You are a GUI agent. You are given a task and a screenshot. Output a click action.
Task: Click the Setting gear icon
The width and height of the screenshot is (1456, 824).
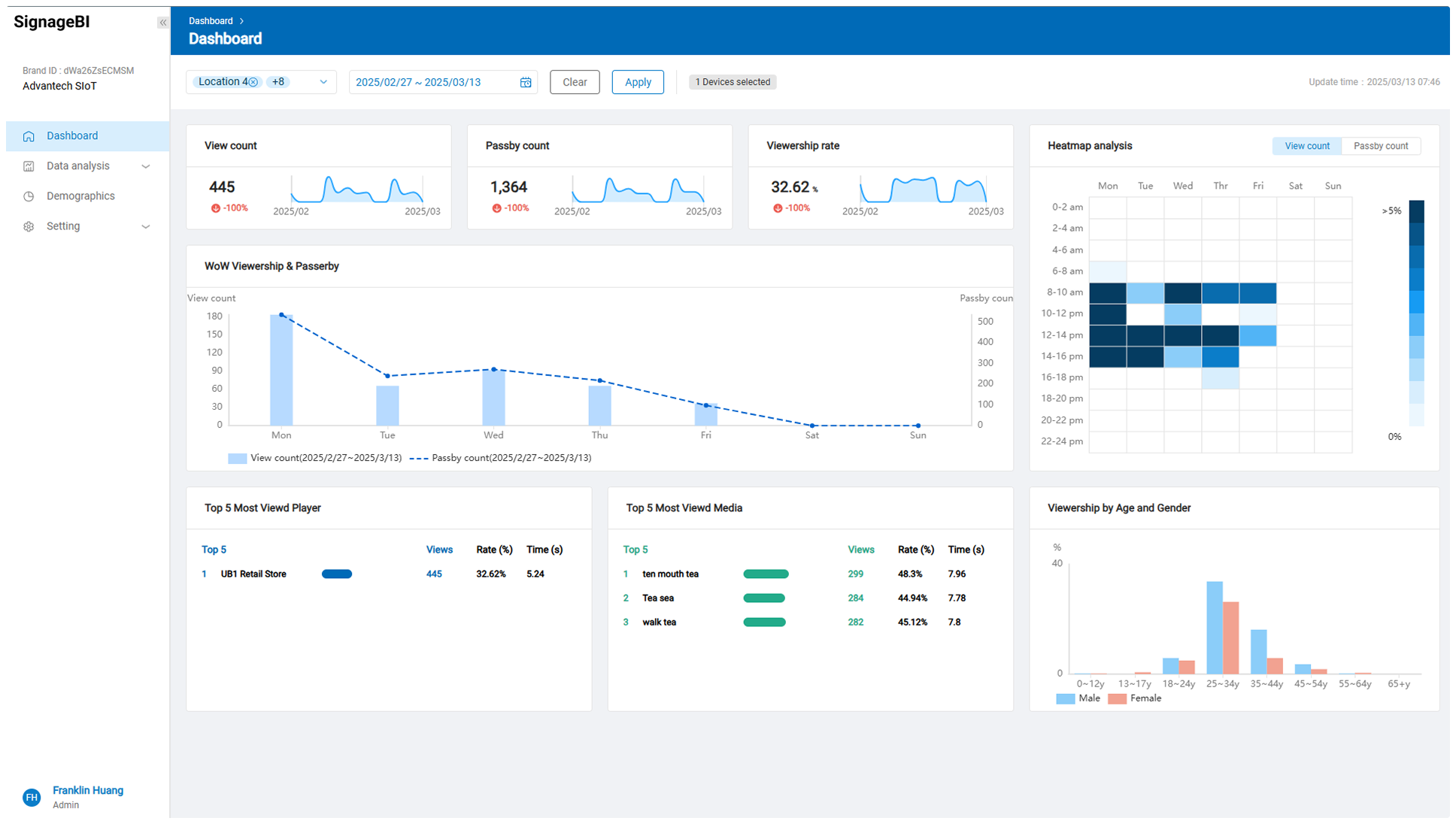pos(29,226)
